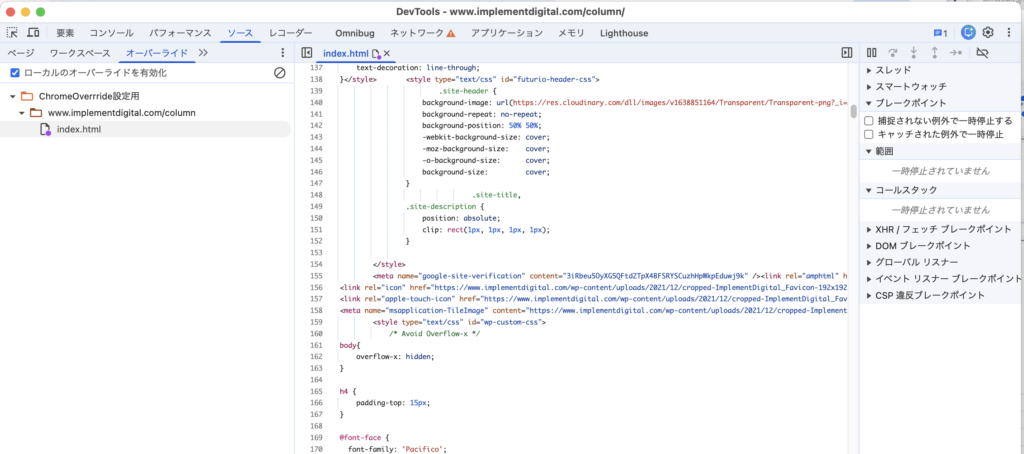Image resolution: width=1024 pixels, height=454 pixels.
Task: Open the console messages counter icon
Action: tap(939, 33)
